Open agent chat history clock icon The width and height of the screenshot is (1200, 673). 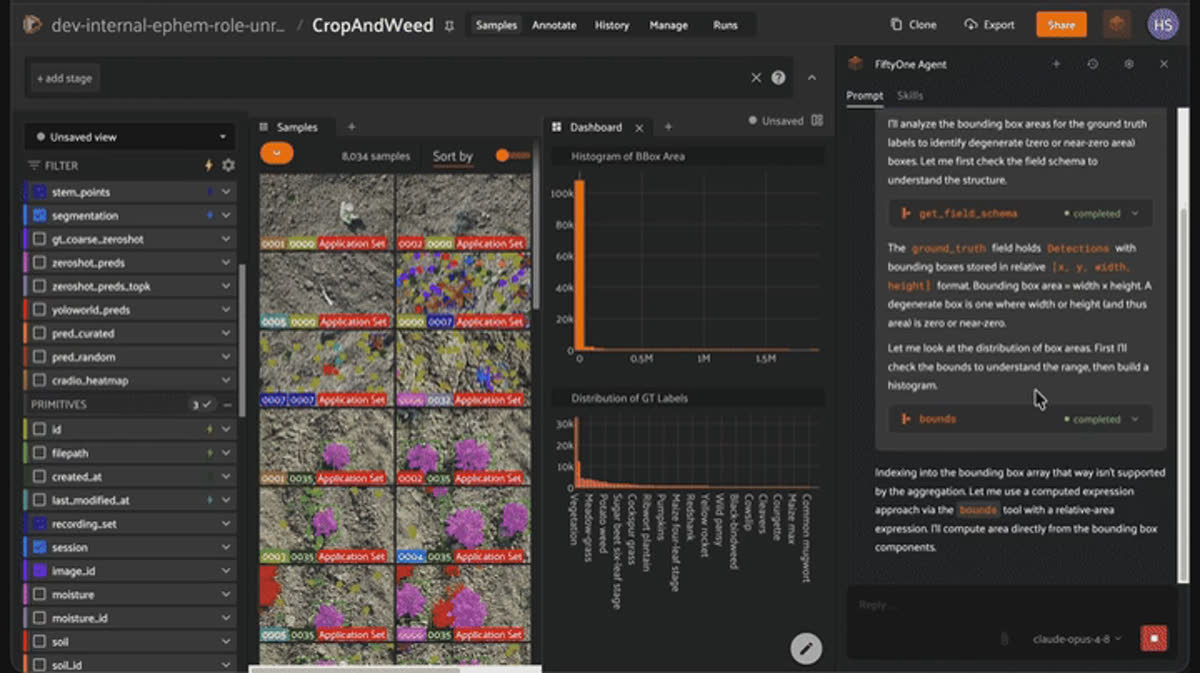(x=1092, y=64)
